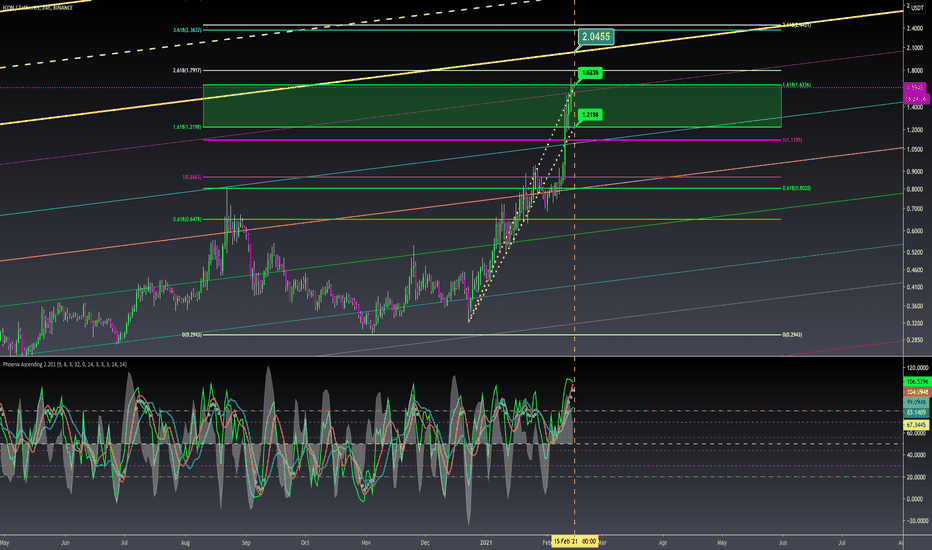932x550 pixels.
Task: Click the 1.618(1.2198) Fibonacci label on left
Action: (x=187, y=127)
